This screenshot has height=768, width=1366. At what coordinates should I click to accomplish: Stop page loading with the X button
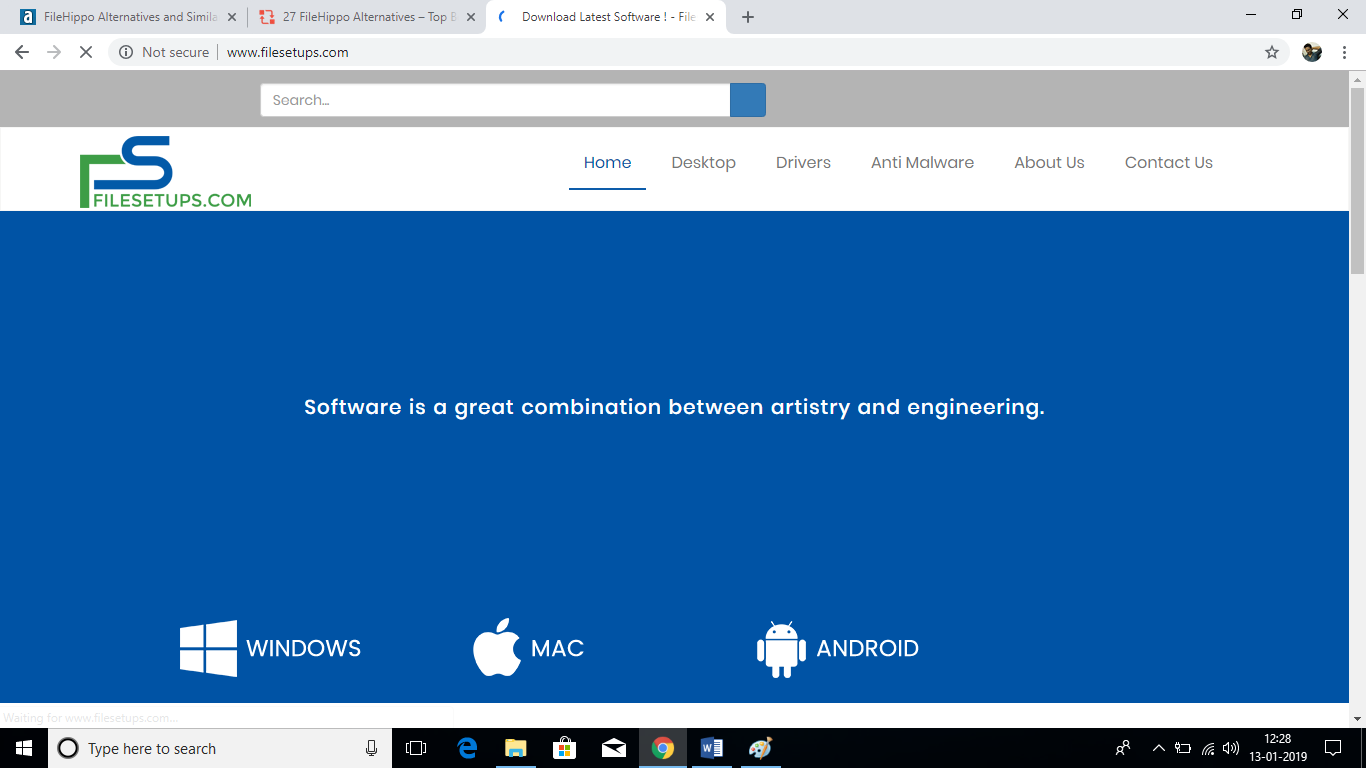tap(86, 52)
